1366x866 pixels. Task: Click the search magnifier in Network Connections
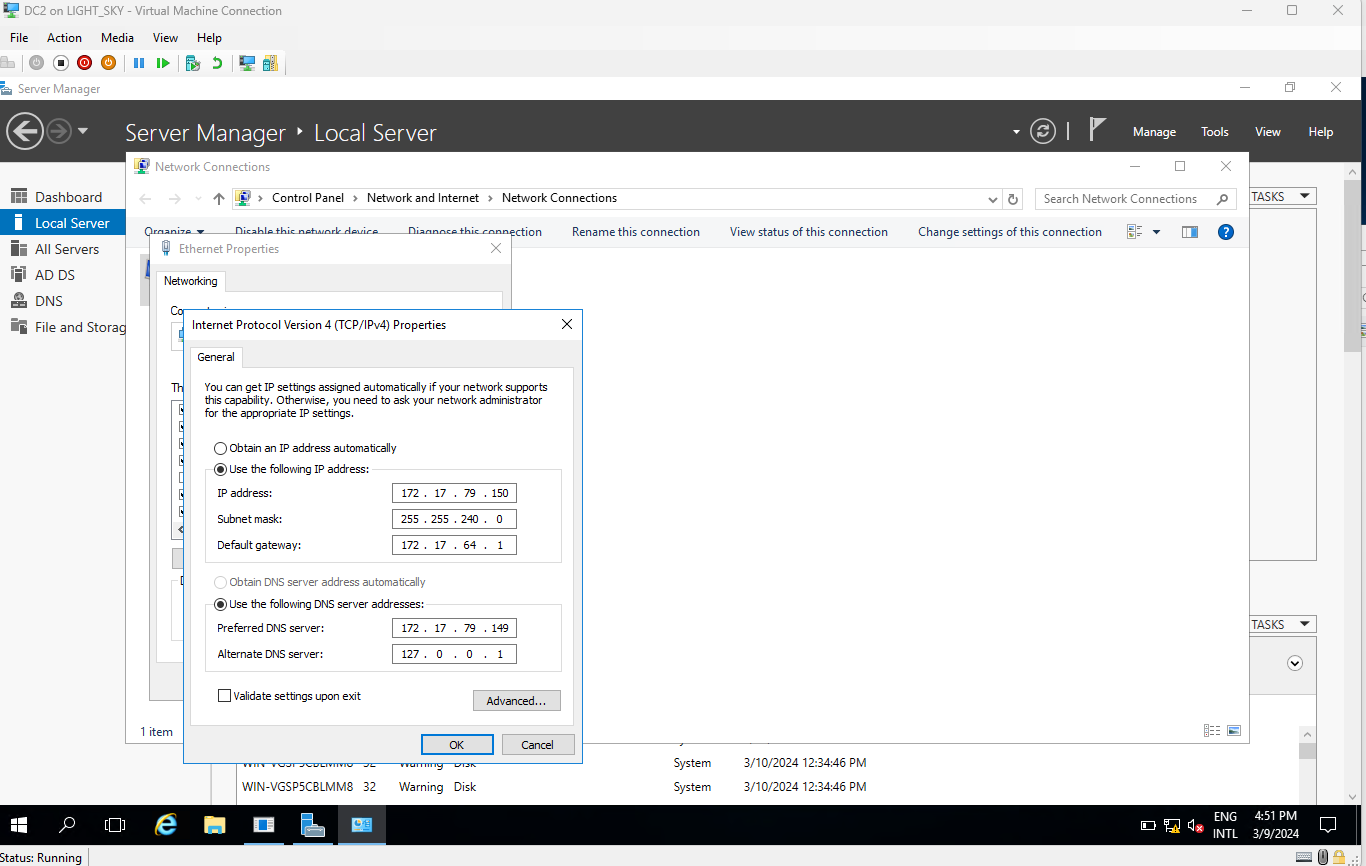1222,199
